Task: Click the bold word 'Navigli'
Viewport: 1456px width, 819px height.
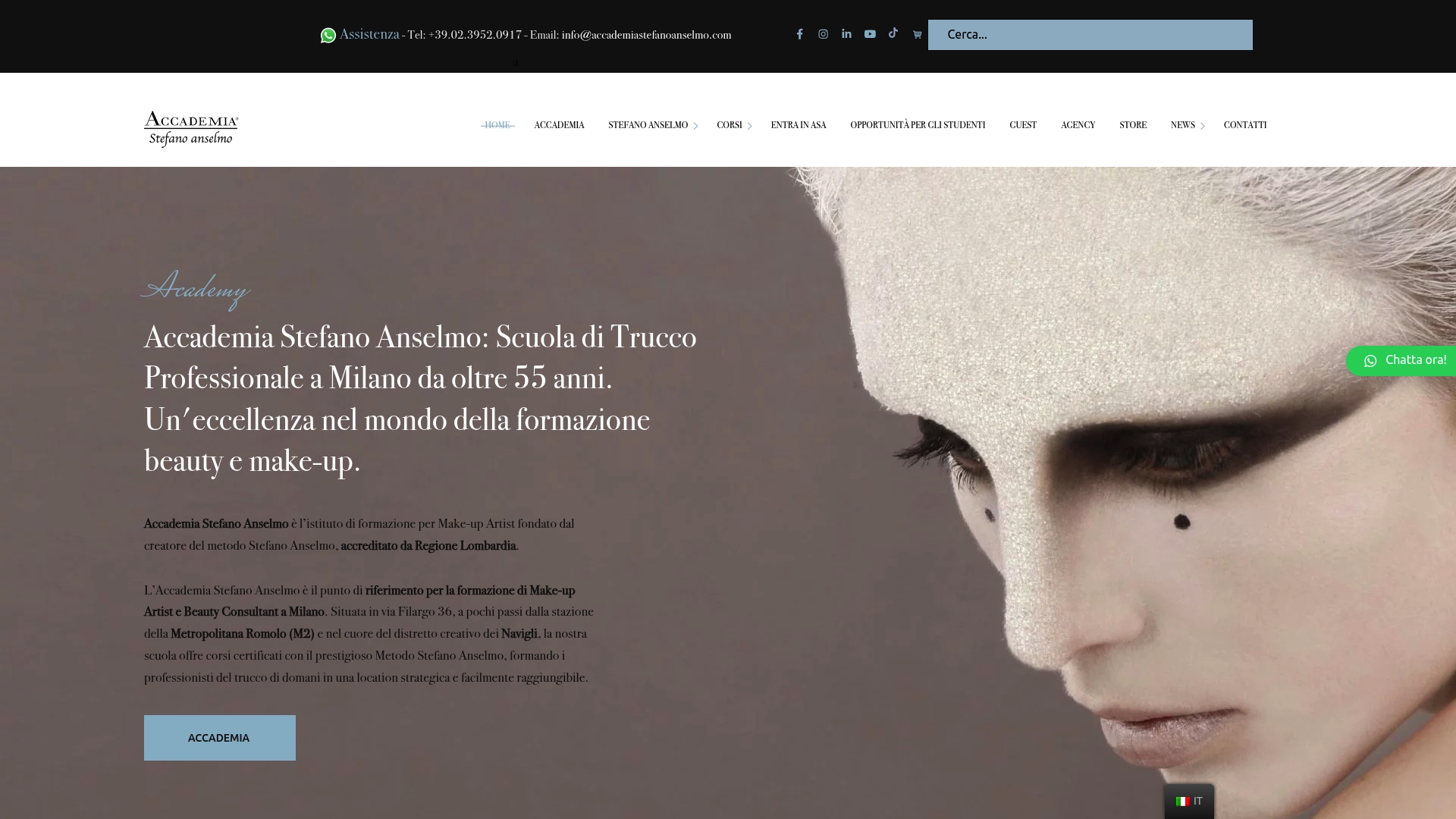Action: point(519,634)
